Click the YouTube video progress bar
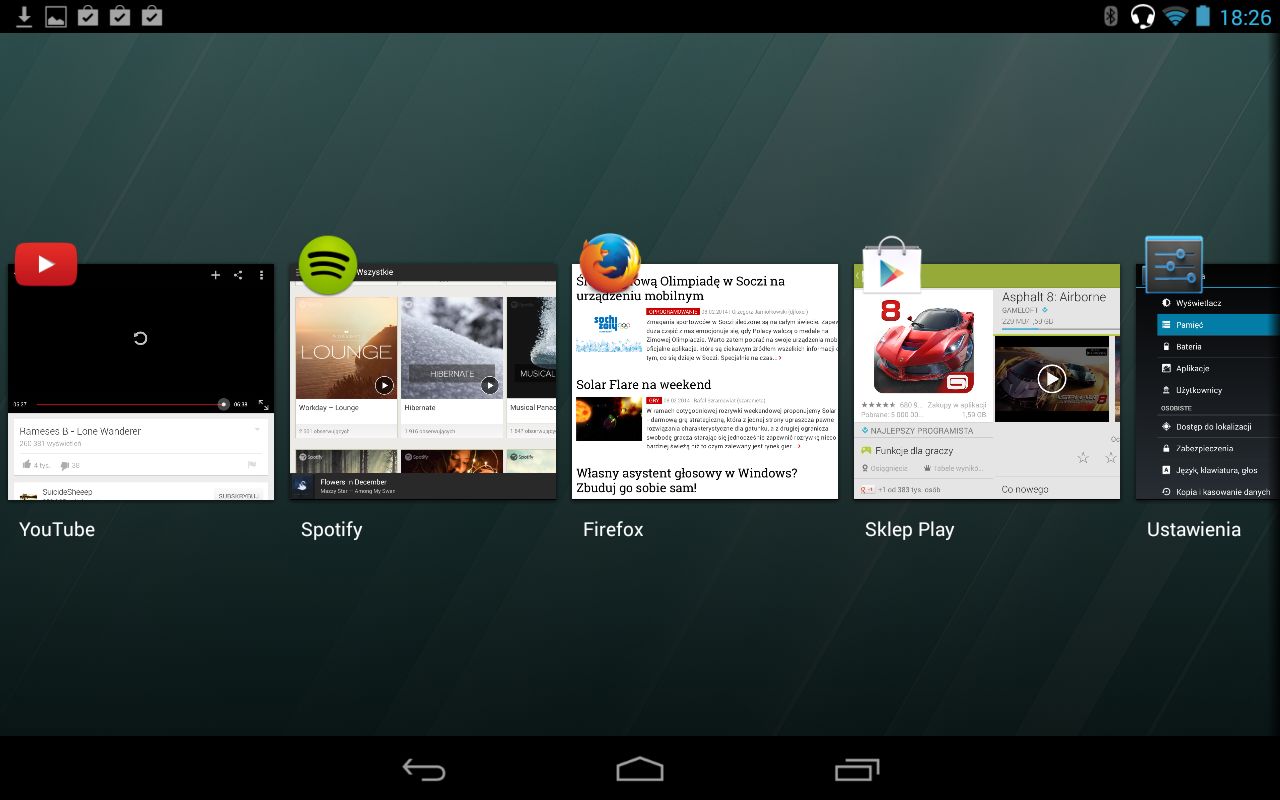This screenshot has height=800, width=1280. pos(132,404)
